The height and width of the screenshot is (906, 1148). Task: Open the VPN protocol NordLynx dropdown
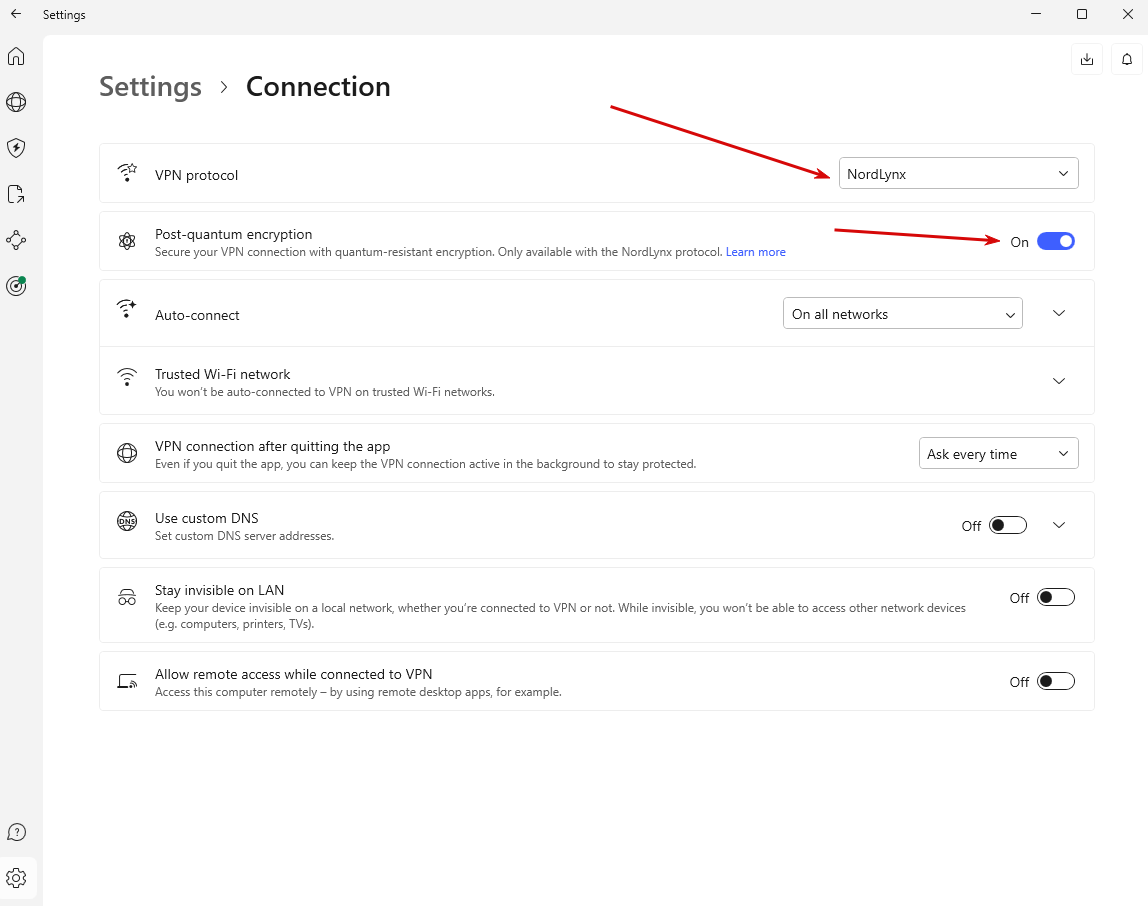(958, 174)
